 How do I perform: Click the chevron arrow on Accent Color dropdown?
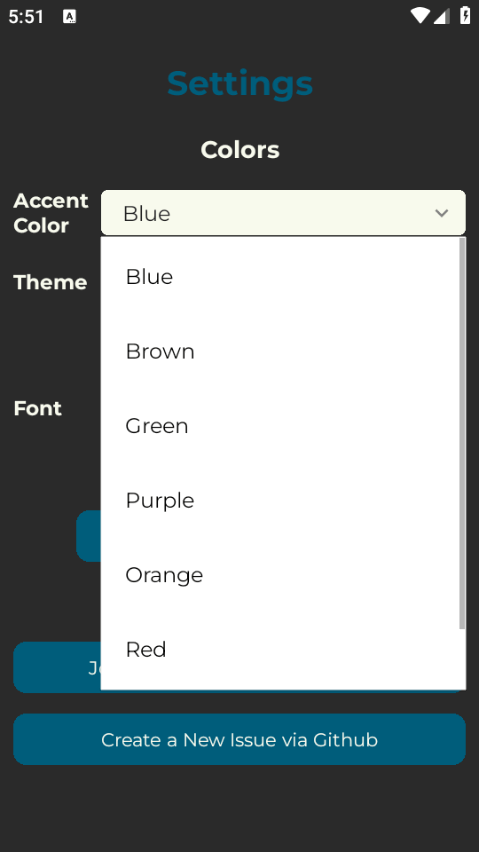click(442, 213)
